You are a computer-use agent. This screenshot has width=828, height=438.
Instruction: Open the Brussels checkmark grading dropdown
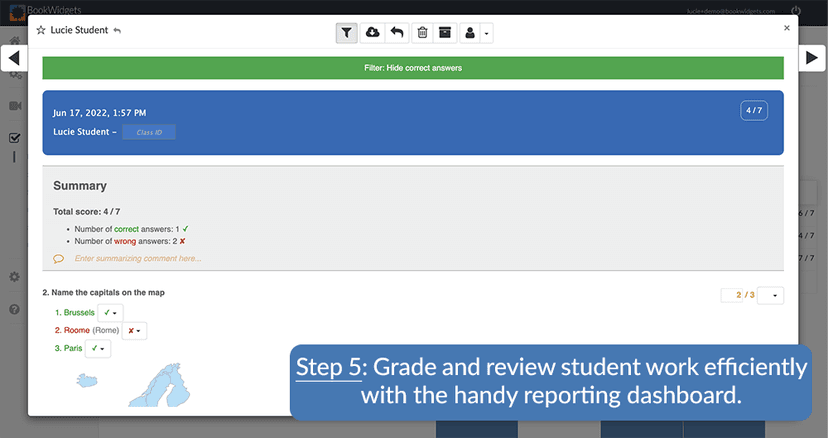111,313
